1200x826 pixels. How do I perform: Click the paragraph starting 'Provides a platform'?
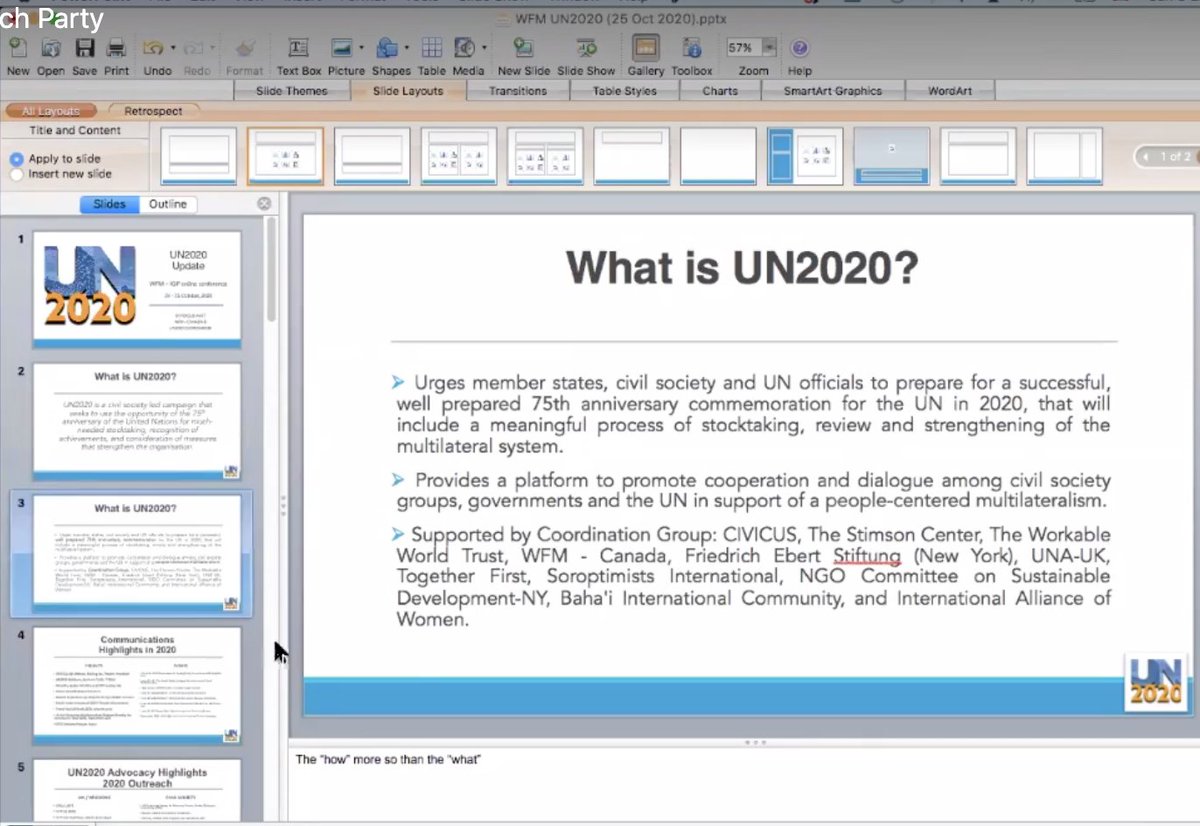[x=753, y=490]
